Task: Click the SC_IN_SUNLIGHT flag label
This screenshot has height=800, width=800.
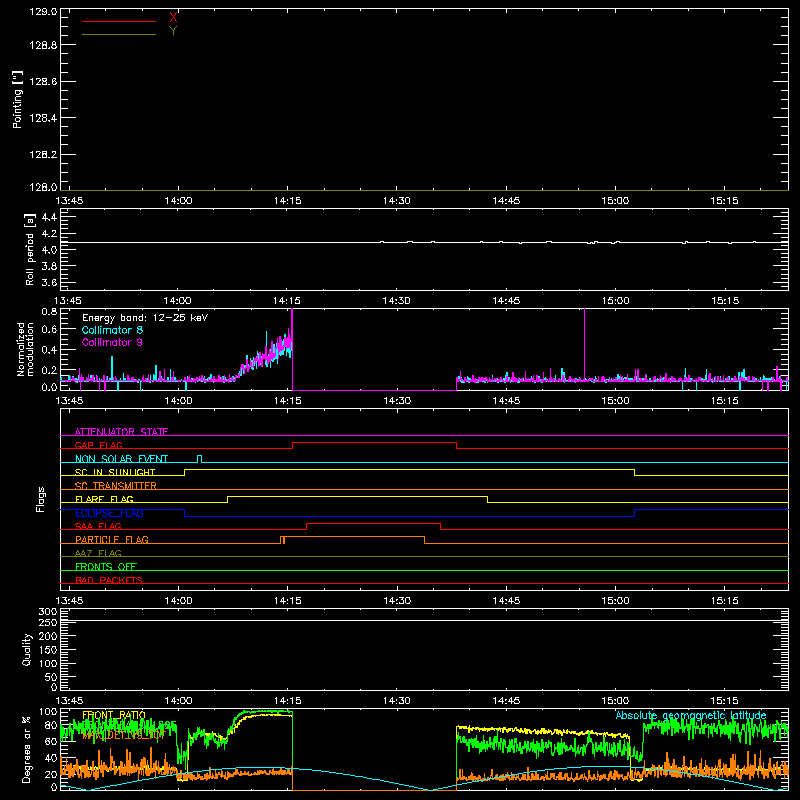Action: [114, 472]
